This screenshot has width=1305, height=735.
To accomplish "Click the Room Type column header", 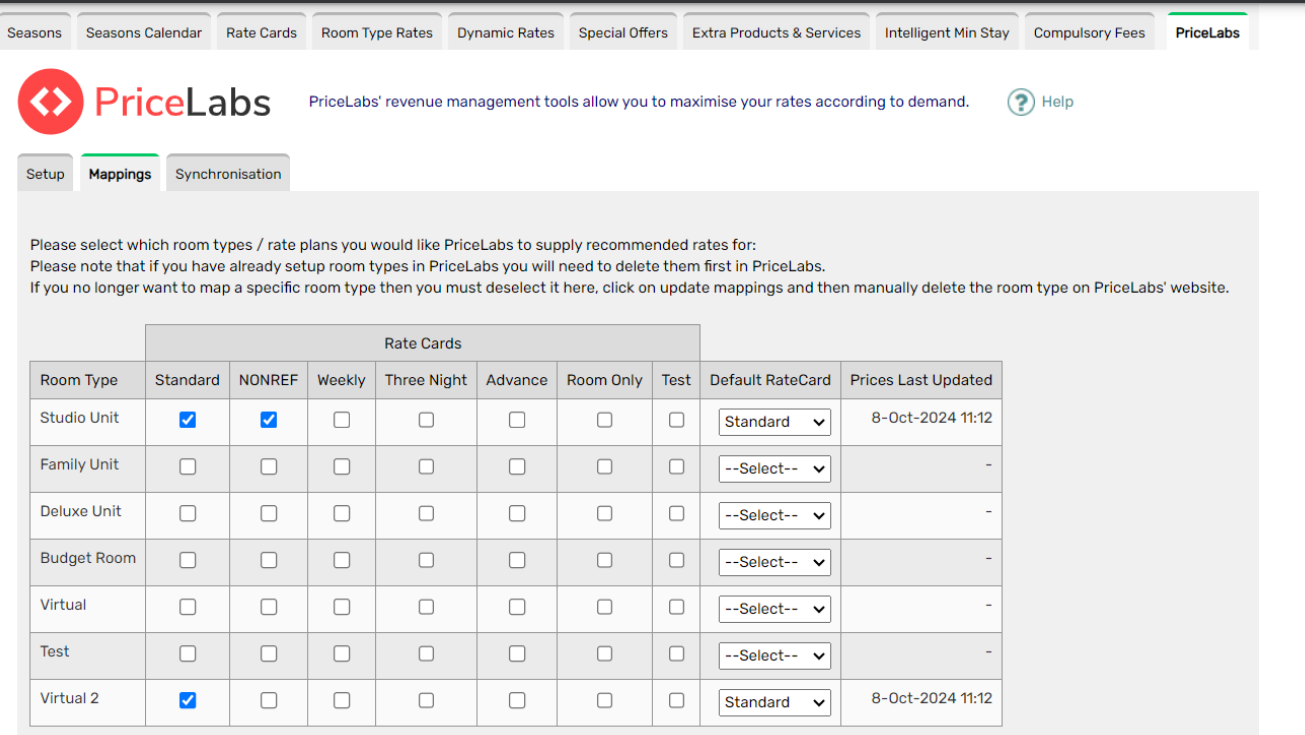I will point(88,380).
